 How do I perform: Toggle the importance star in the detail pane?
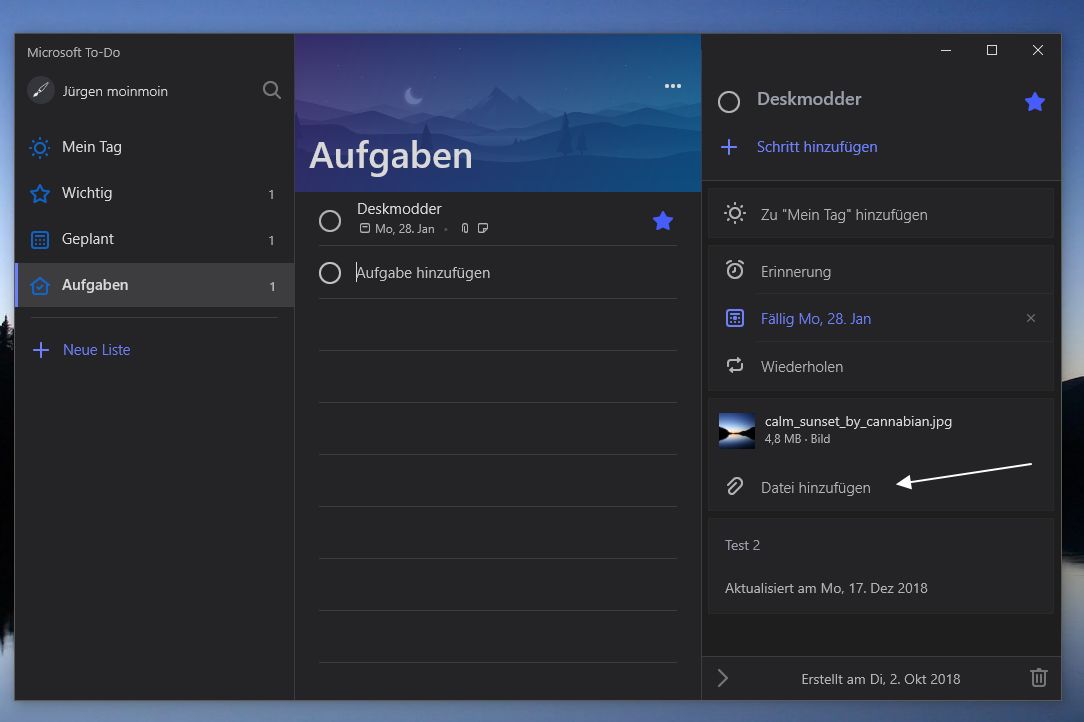(x=1034, y=102)
